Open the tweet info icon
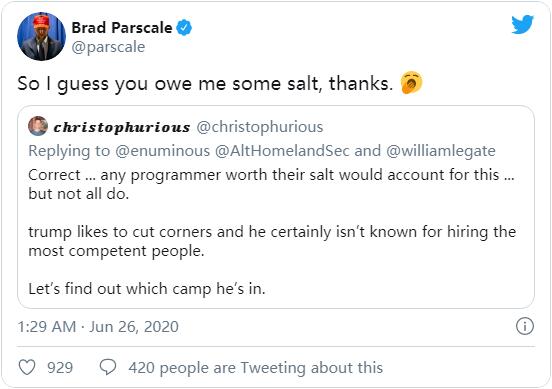The image size is (552, 389). coord(525,326)
